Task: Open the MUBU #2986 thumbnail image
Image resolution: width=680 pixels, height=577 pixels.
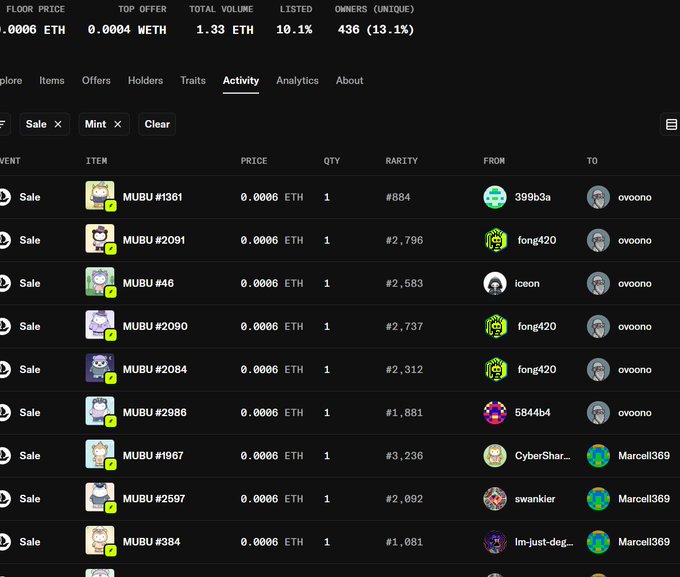Action: 100,411
